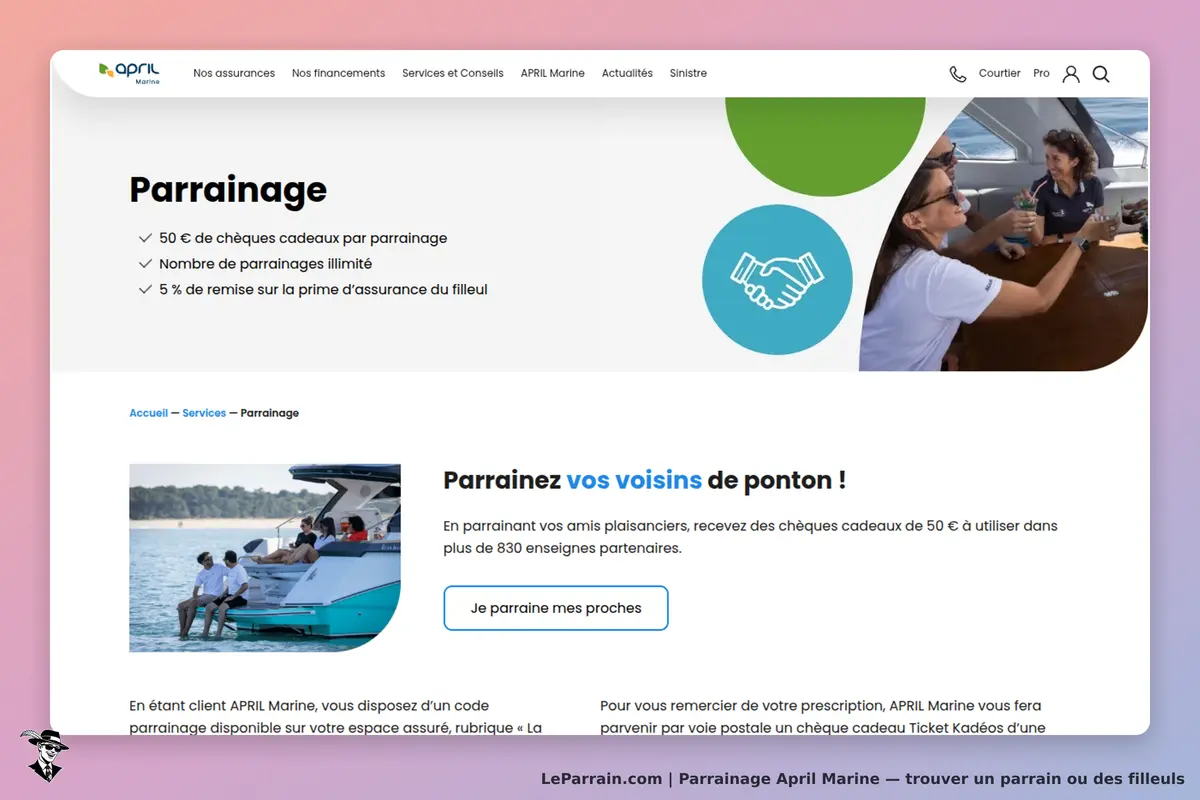Click the 'plus de 830 enseignes partenaires' text
This screenshot has height=800, width=1200.
coord(562,548)
